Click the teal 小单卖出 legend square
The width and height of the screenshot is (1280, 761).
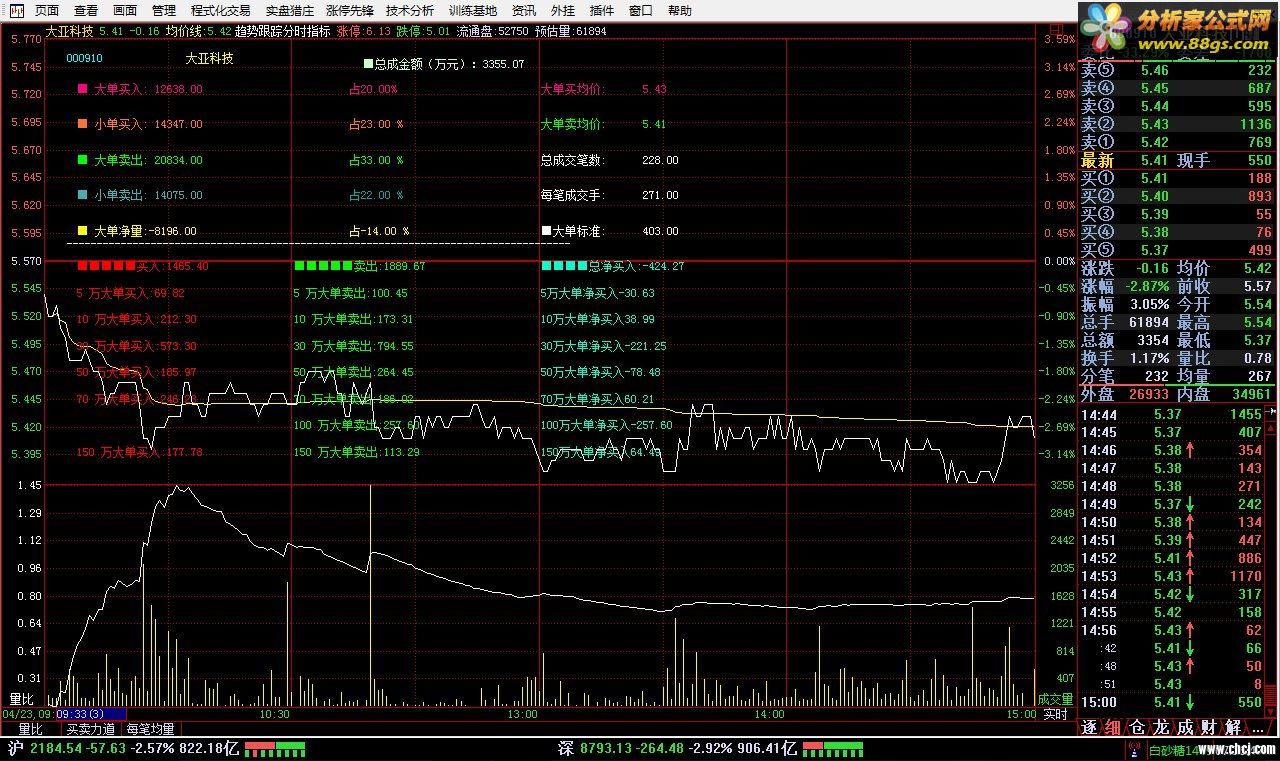coord(82,195)
